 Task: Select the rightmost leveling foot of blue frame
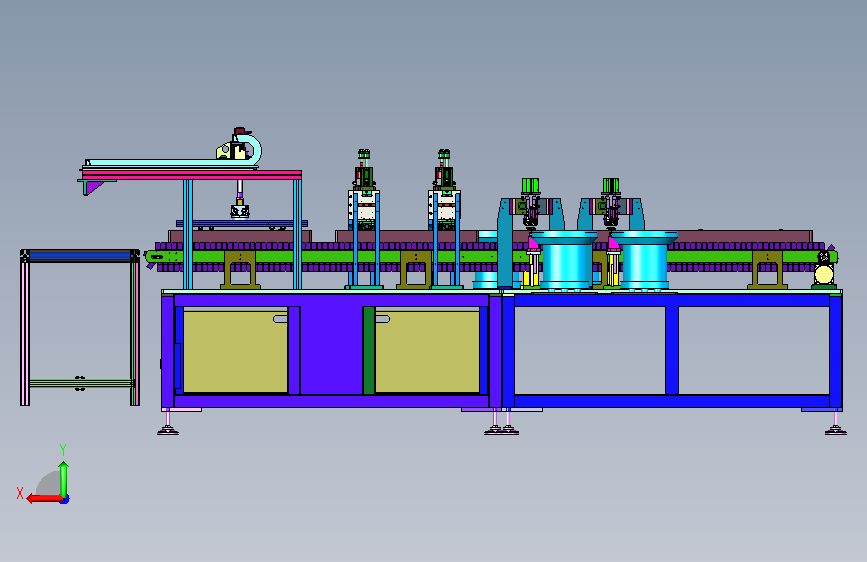pos(835,423)
